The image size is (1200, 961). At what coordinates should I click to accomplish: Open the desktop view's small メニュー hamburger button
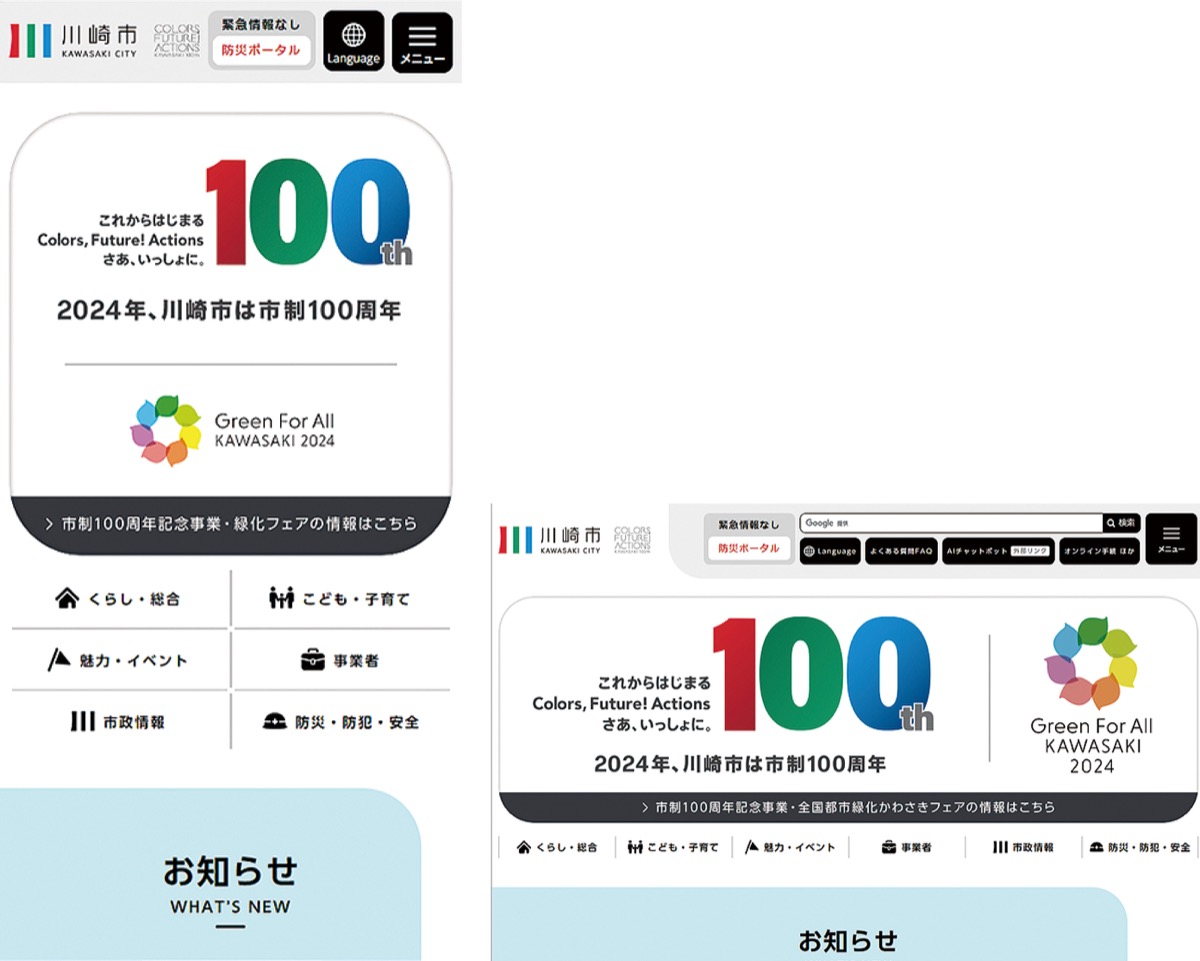point(1170,538)
